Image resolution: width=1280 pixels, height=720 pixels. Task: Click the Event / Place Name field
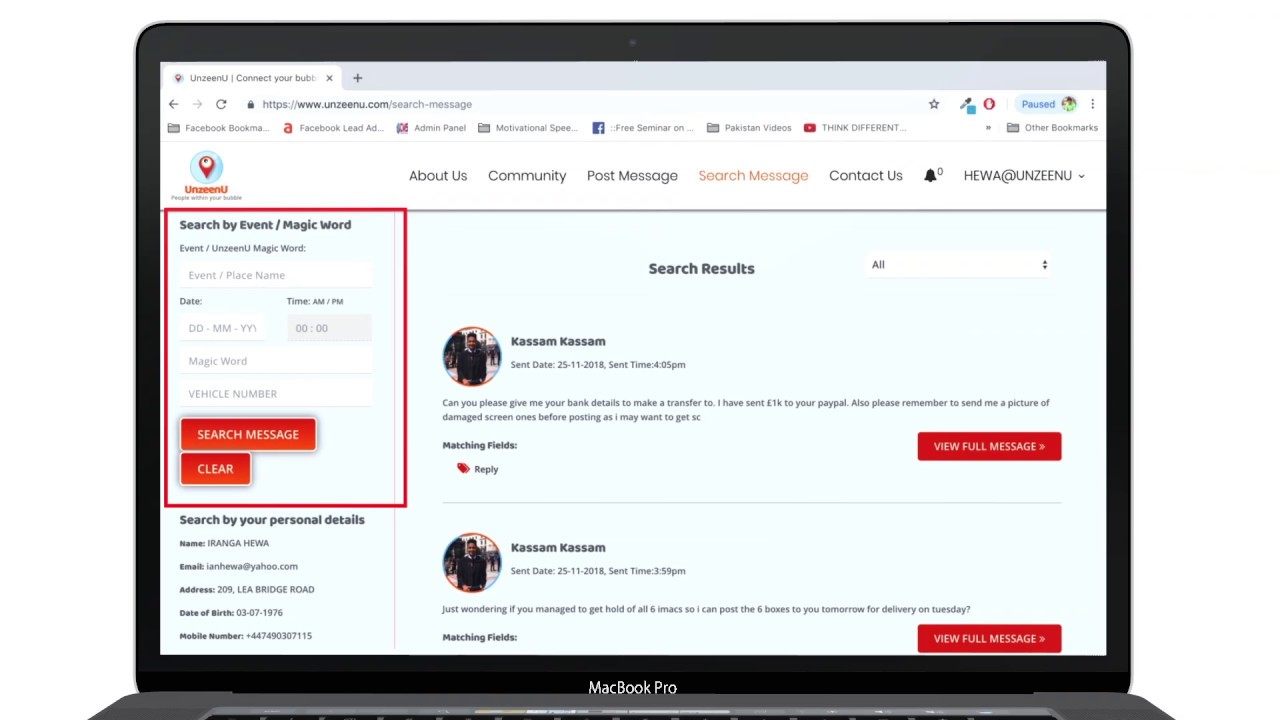click(276, 275)
